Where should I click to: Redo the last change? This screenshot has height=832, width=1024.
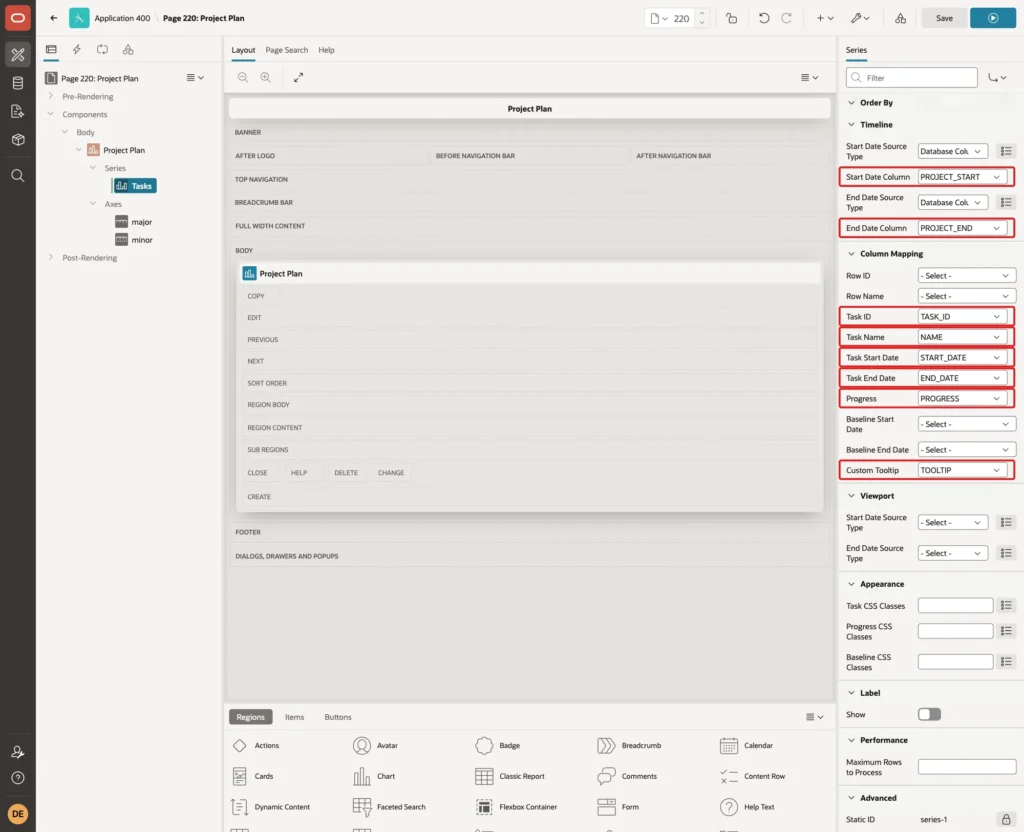click(x=786, y=18)
